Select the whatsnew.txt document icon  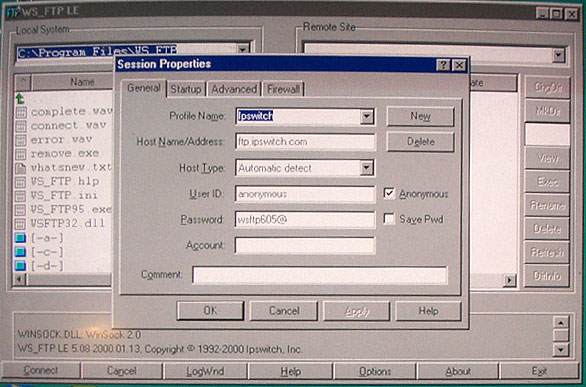(21, 168)
